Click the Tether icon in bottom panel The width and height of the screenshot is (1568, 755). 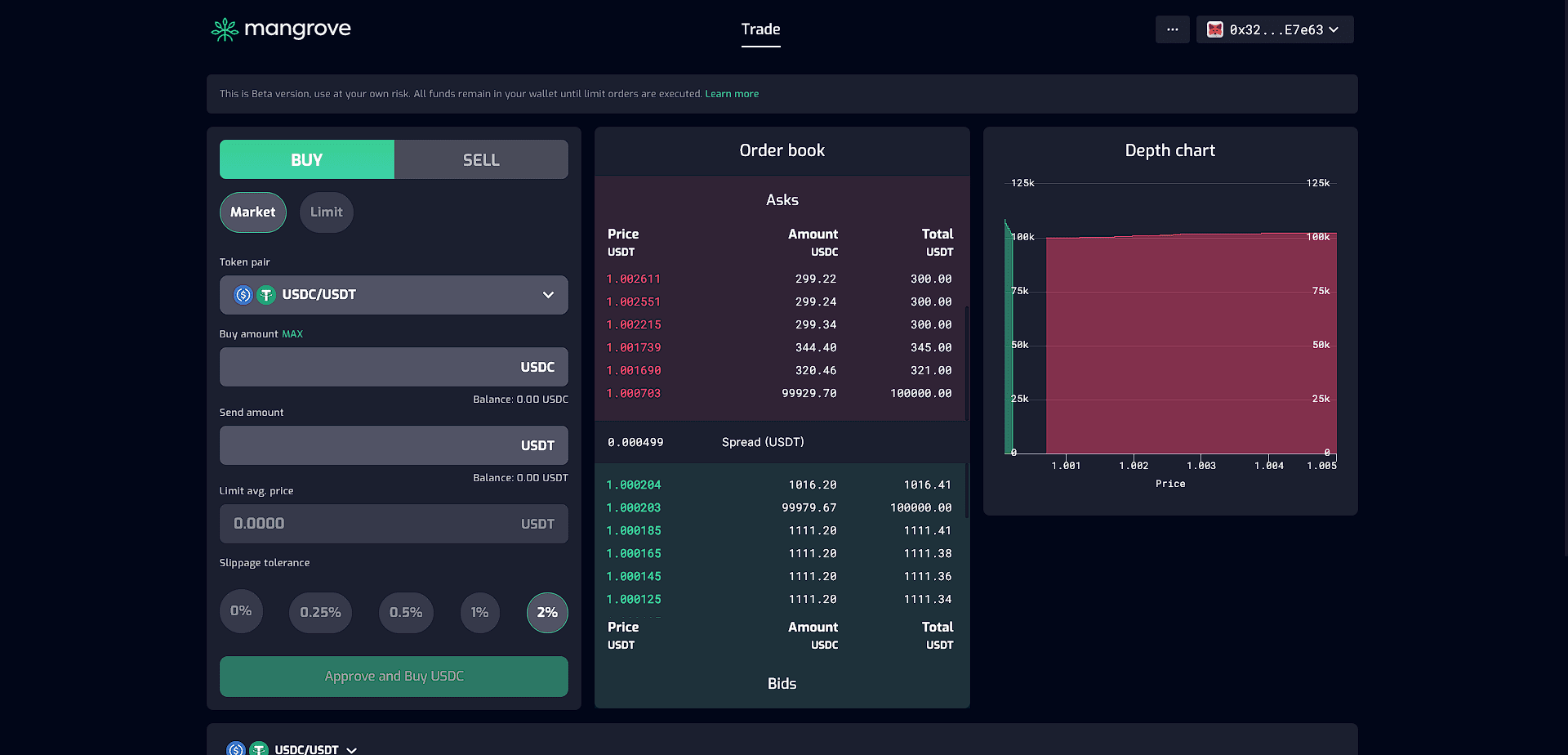pyautogui.click(x=259, y=748)
